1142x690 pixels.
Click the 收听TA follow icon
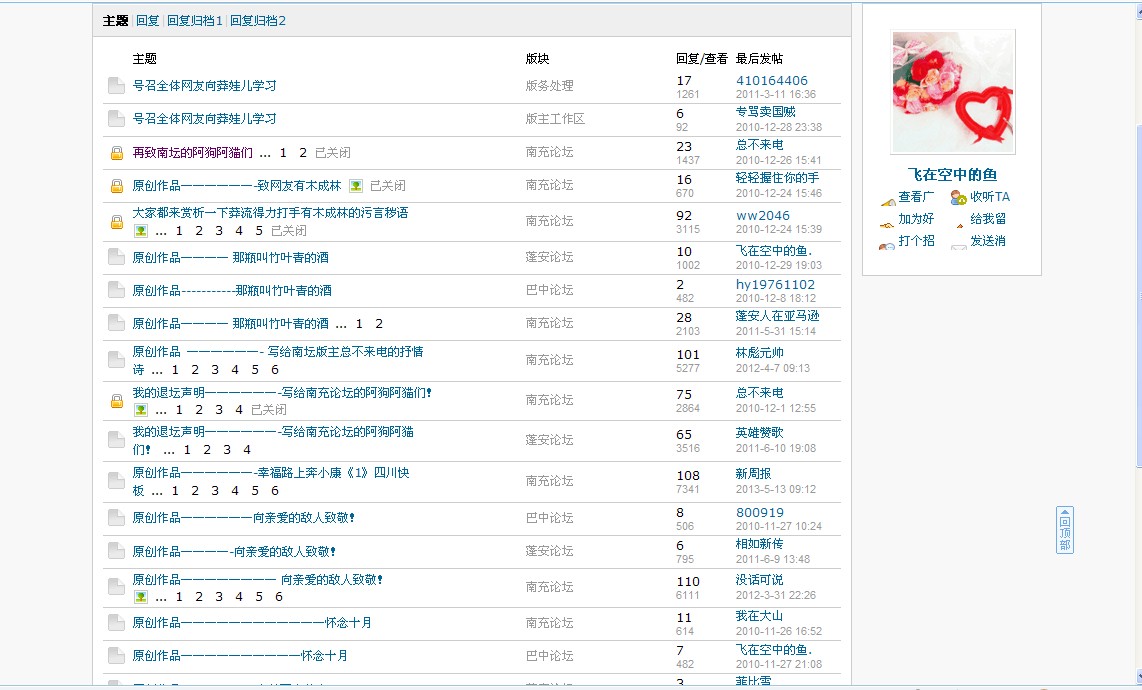958,198
